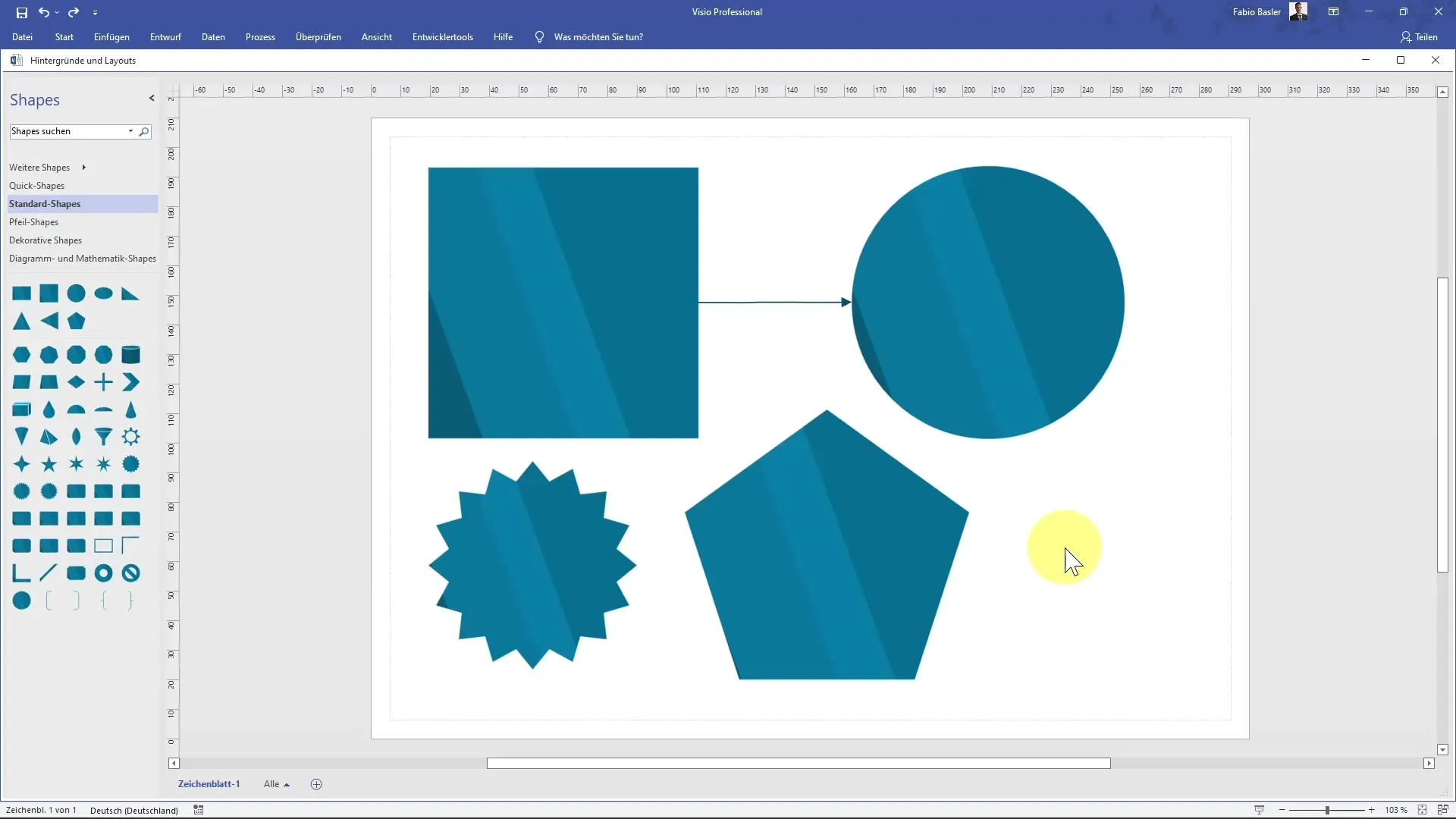Undo the last action
Viewport: 1456px width, 819px height.
pyautogui.click(x=44, y=12)
